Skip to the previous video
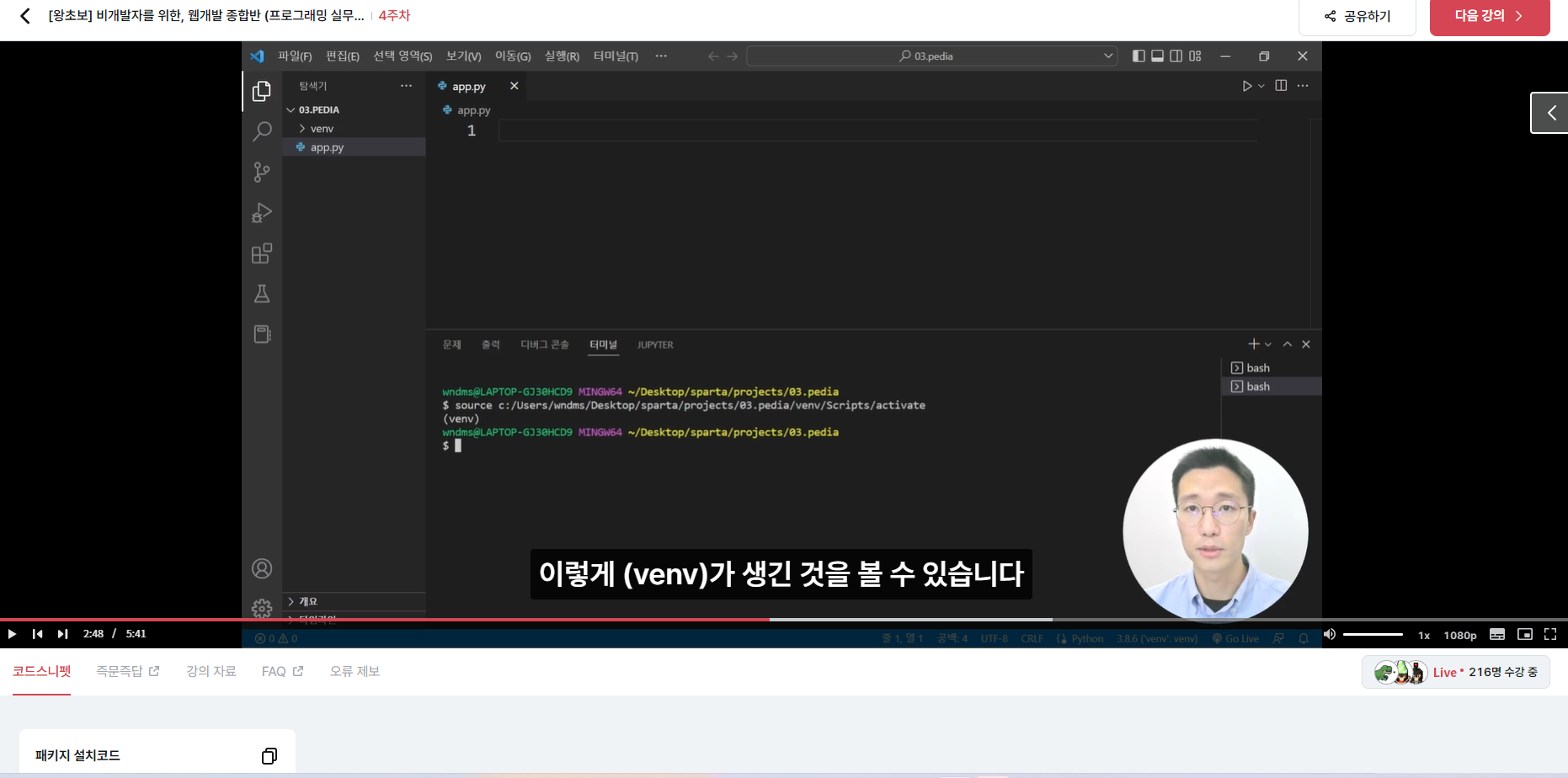1568x778 pixels. click(37, 634)
